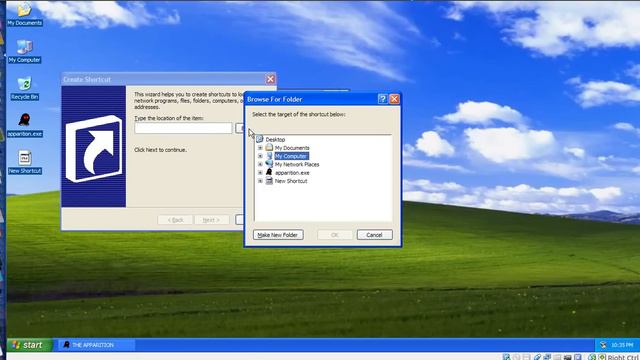Close the Create Shortcut window
The width and height of the screenshot is (640, 360).
tap(271, 79)
